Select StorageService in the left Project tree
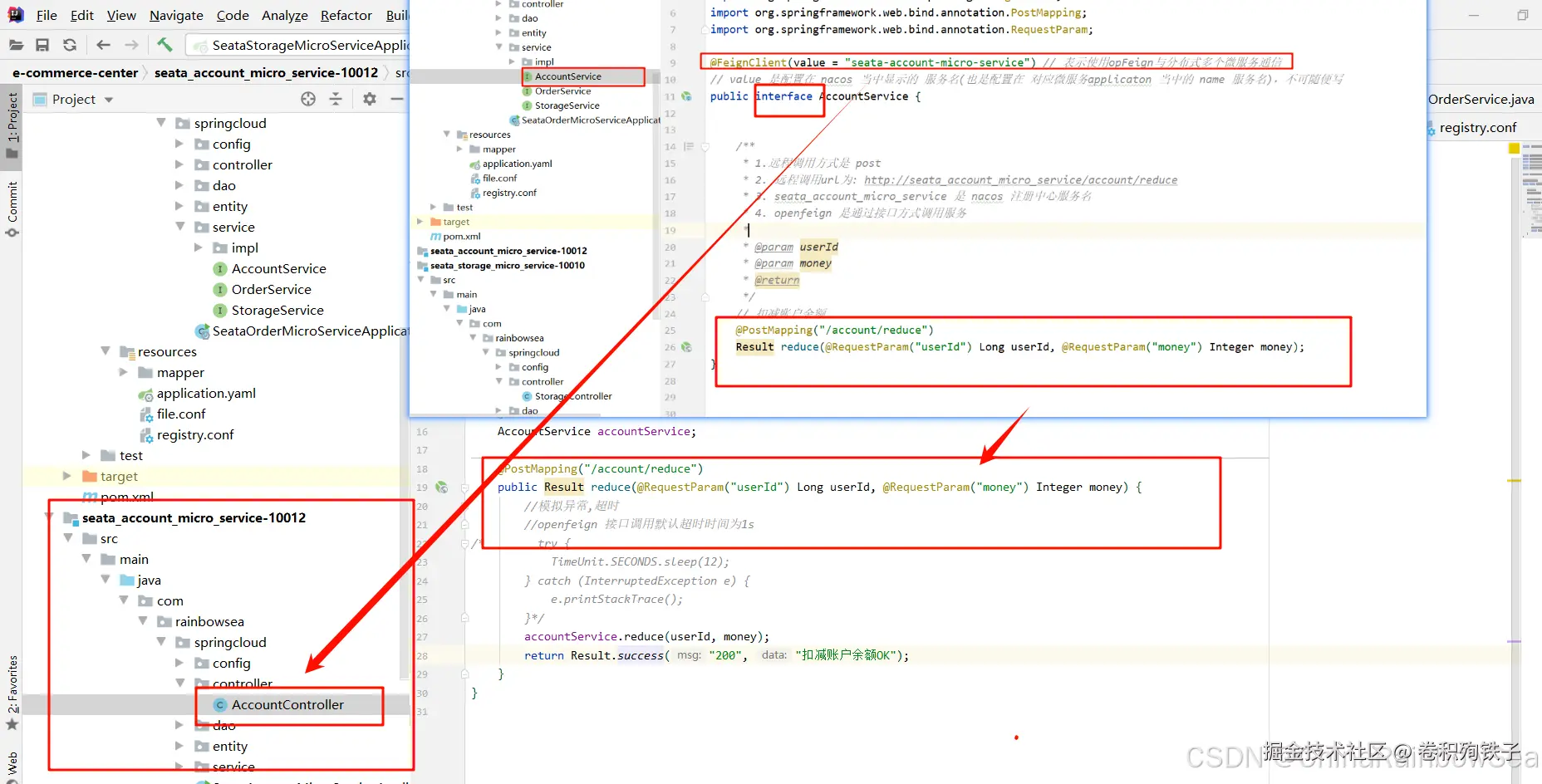 [x=277, y=311]
